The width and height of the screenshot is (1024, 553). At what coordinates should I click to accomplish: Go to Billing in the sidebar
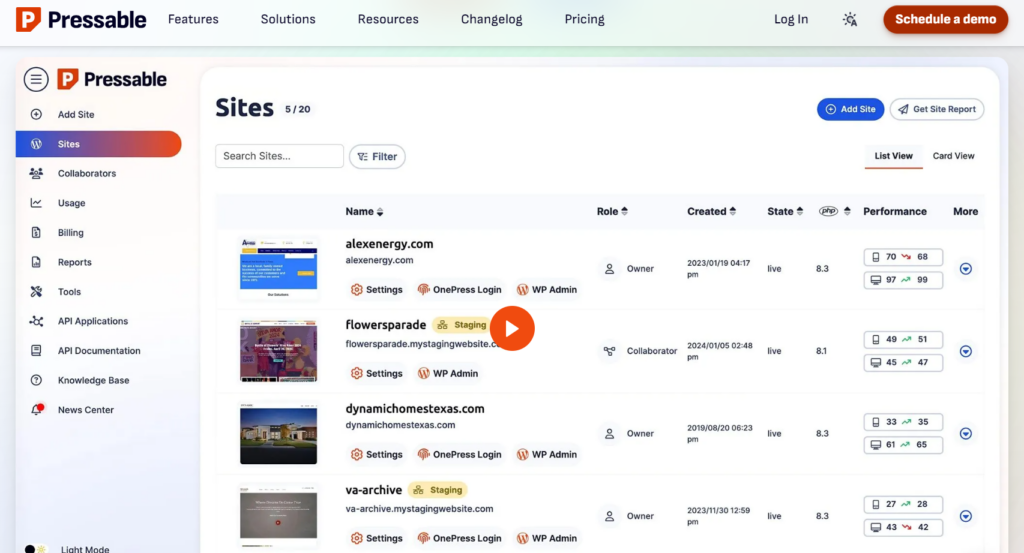pos(71,232)
